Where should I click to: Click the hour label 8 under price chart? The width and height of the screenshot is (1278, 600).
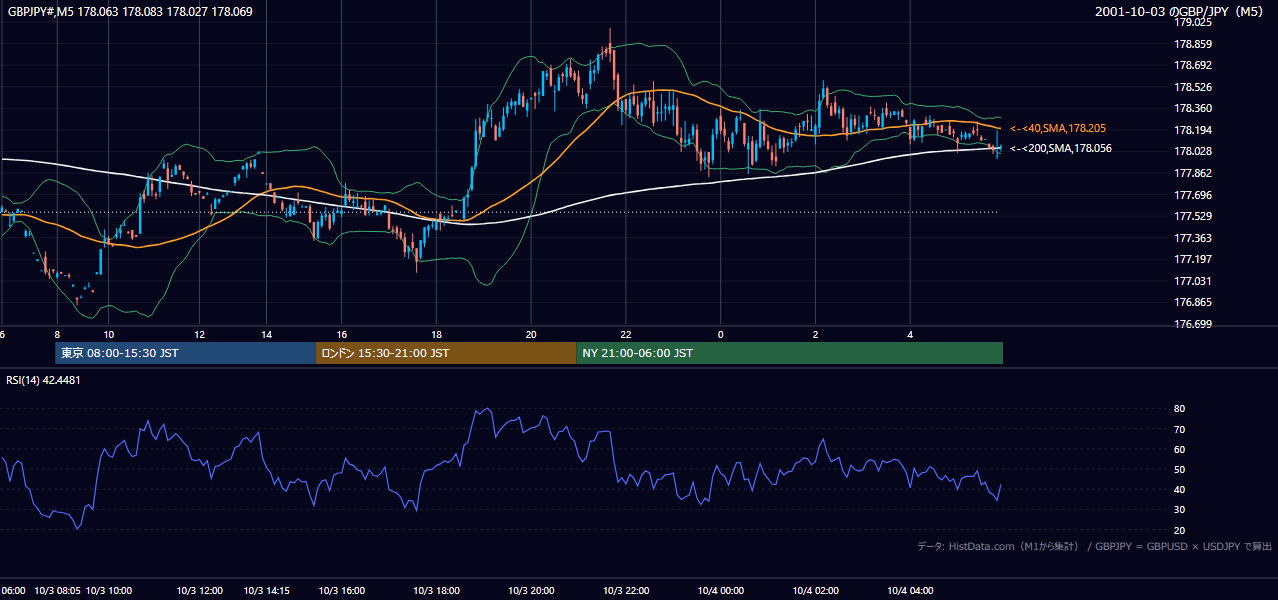pyautogui.click(x=57, y=334)
